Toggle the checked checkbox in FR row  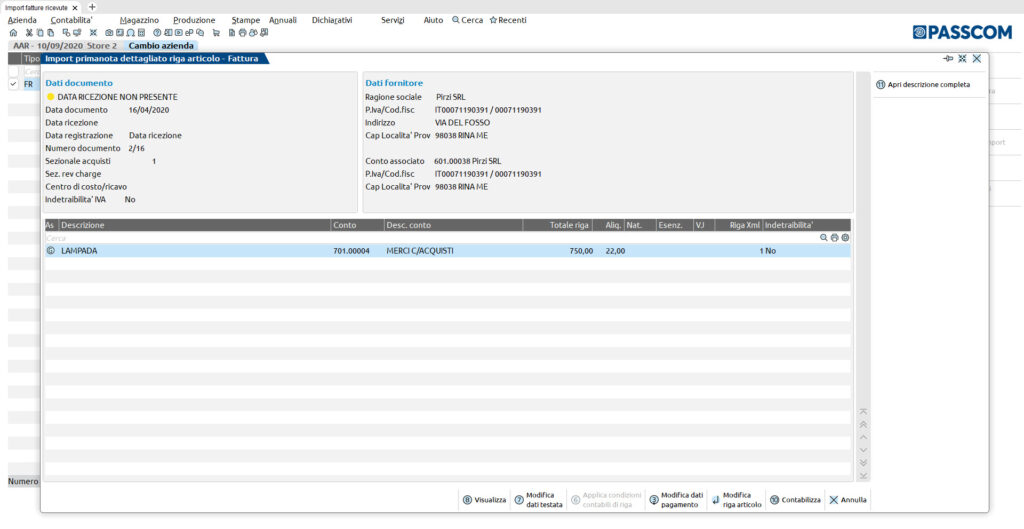(14, 84)
